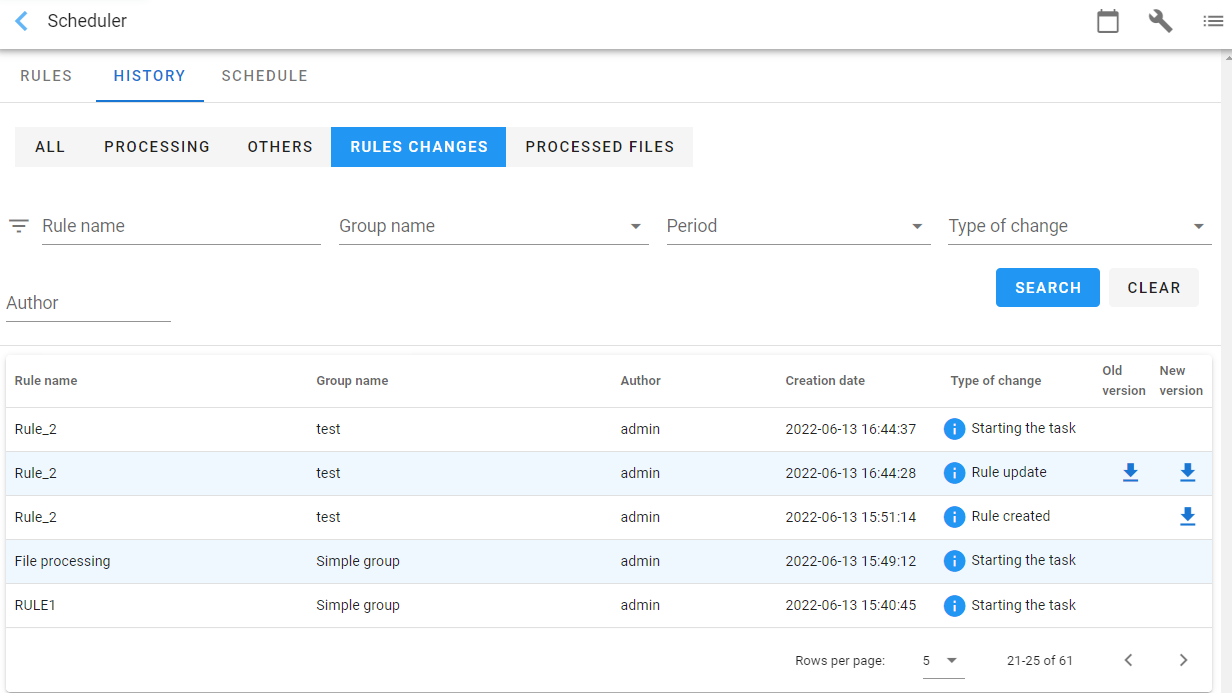Image resolution: width=1232 pixels, height=693 pixels.
Task: Click the Rule name column header
Action: pos(46,381)
